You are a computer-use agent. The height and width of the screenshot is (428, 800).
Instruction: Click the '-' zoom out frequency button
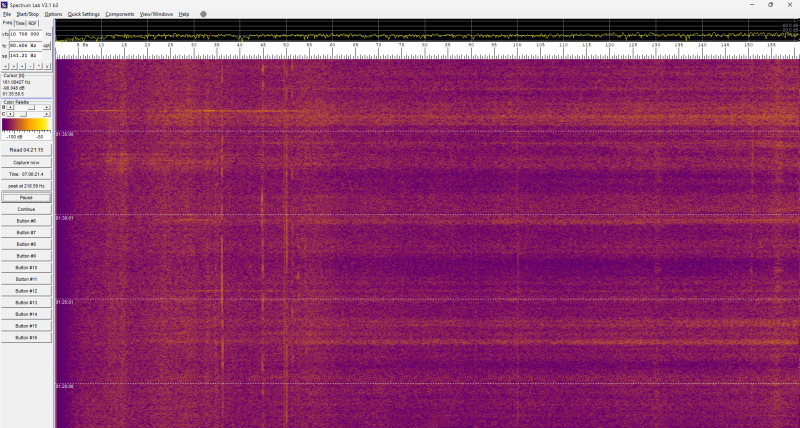(x=30, y=66)
